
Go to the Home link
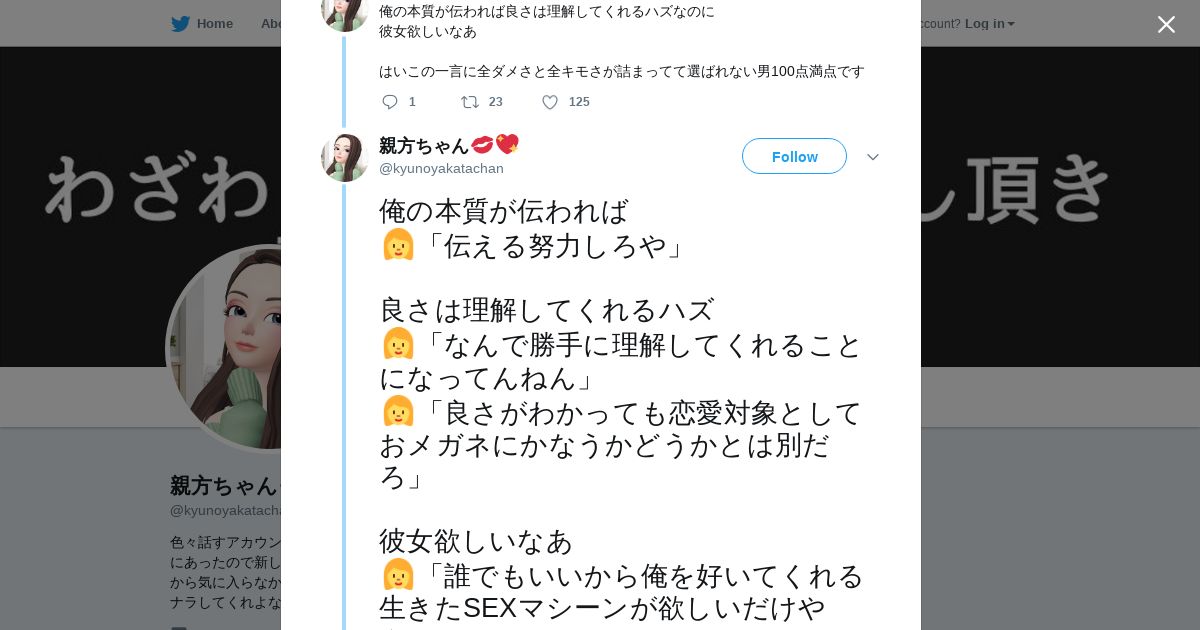point(214,24)
